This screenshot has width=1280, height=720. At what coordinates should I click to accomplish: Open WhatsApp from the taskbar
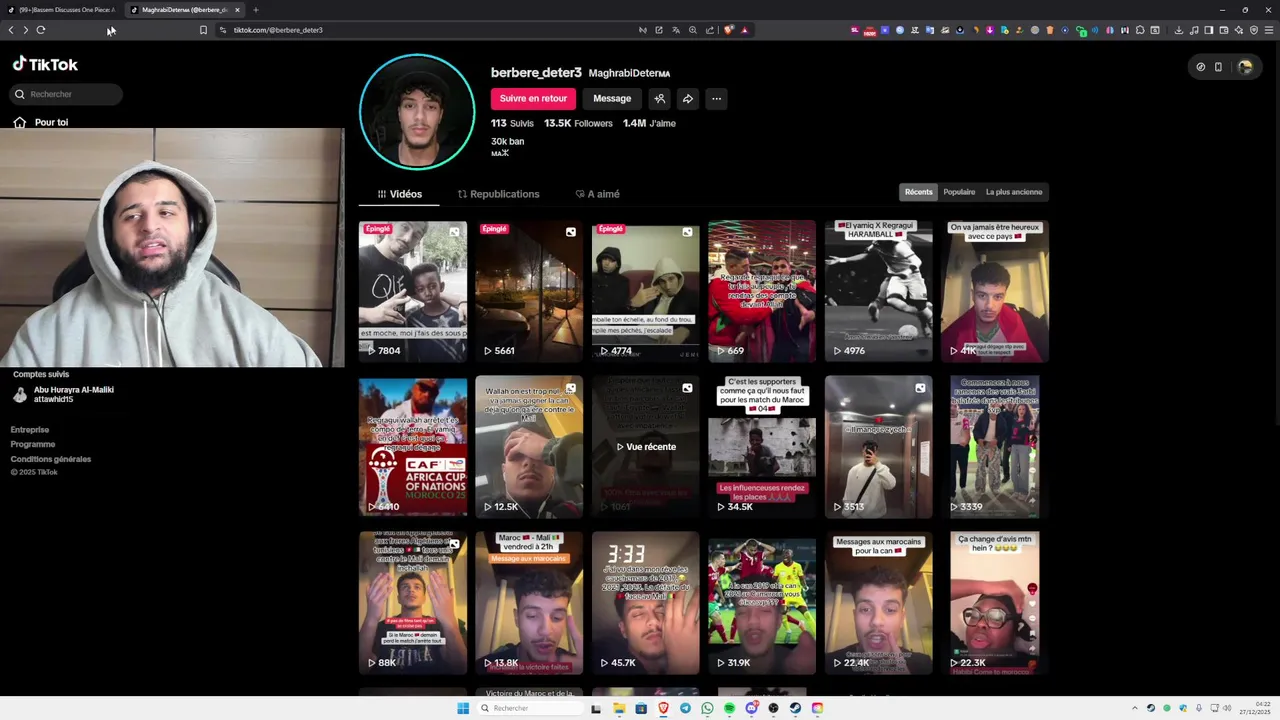pyautogui.click(x=707, y=708)
